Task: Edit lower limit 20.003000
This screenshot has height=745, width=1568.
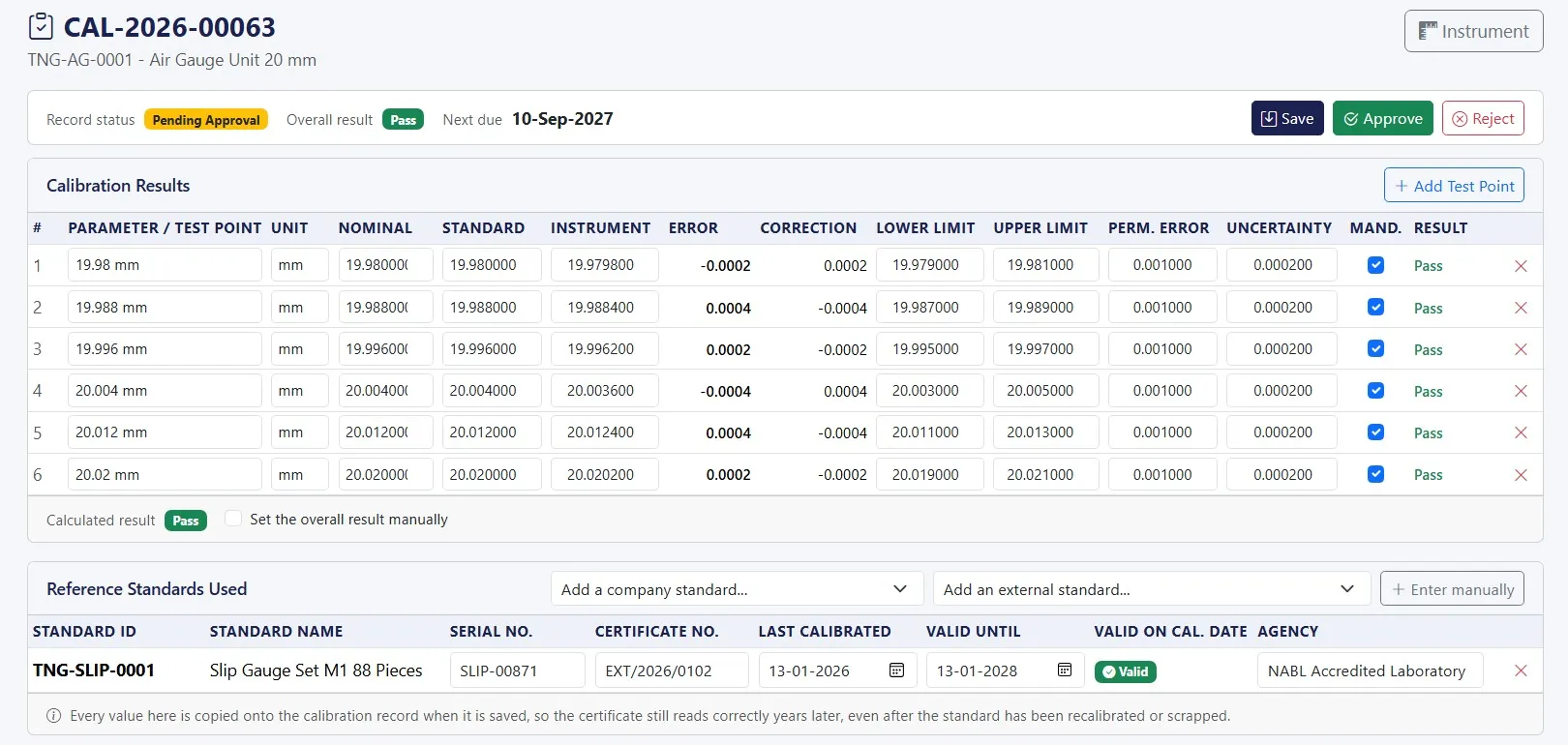Action: click(929, 391)
